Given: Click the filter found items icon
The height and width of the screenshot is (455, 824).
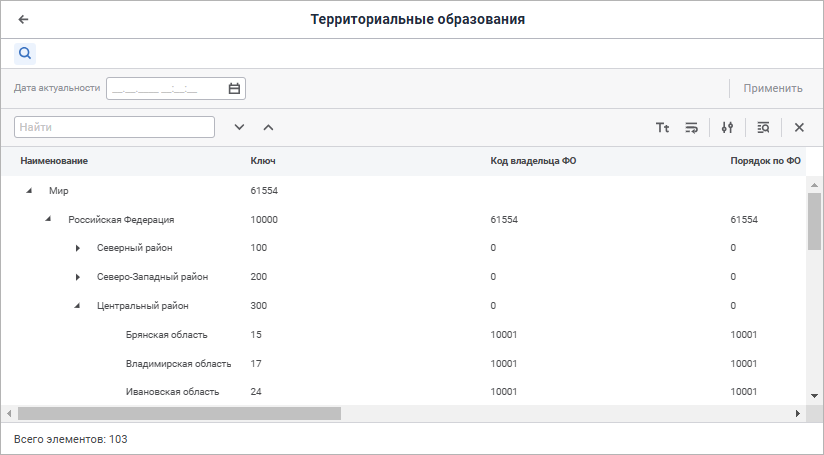Looking at the screenshot, I should coord(763,127).
